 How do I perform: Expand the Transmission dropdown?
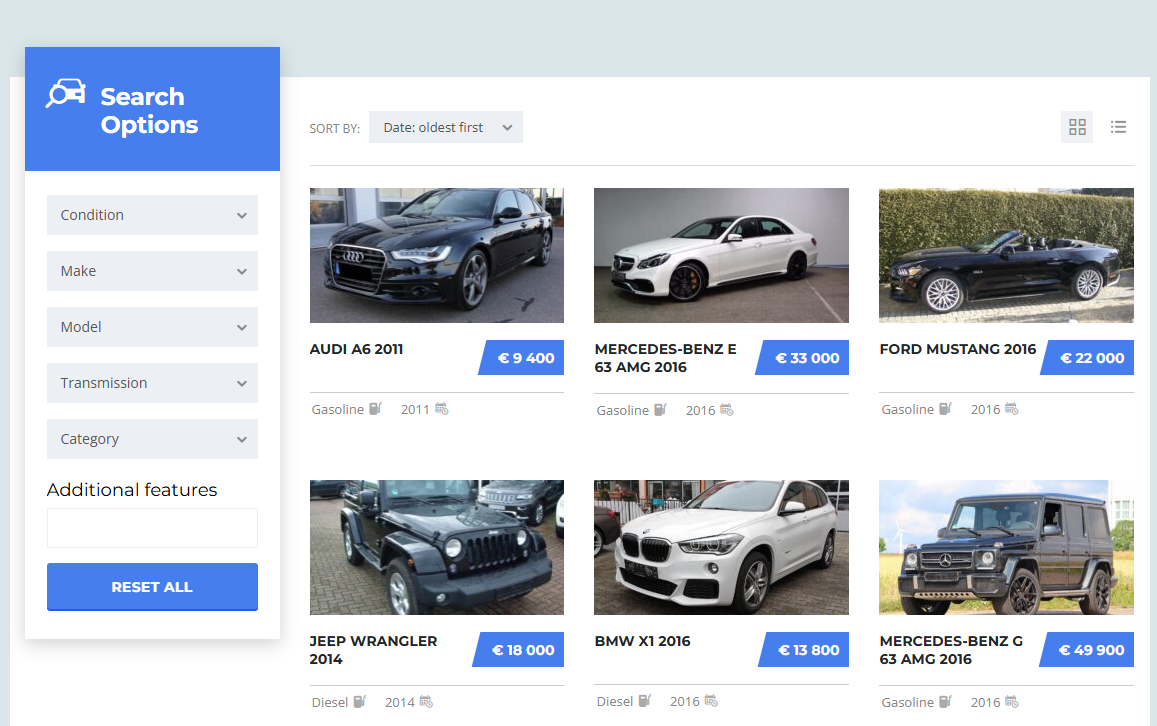(x=152, y=383)
